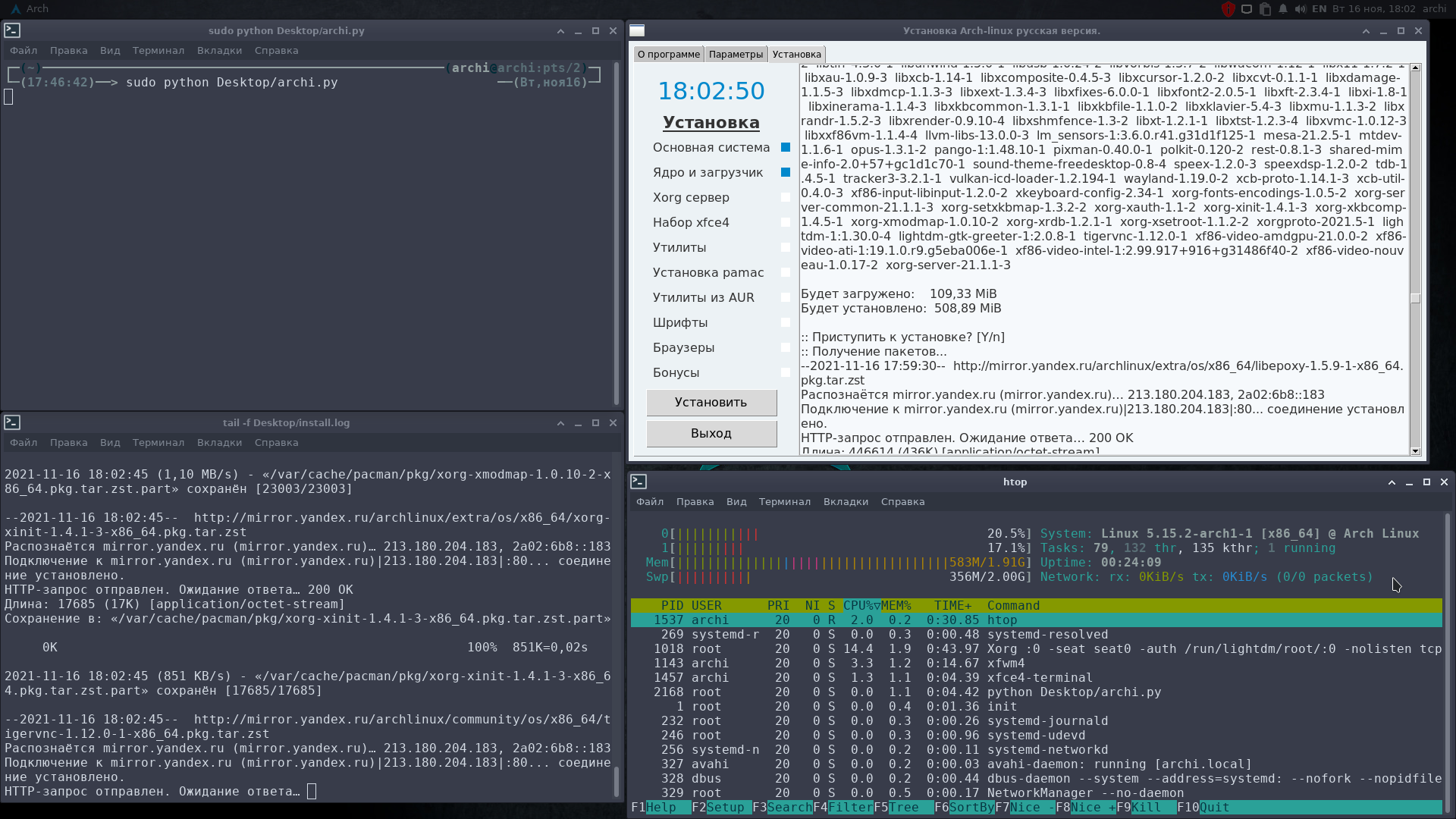Image resolution: width=1456 pixels, height=819 pixels.
Task: Open the Вкладки menu in the htop terminal
Action: [x=846, y=502]
